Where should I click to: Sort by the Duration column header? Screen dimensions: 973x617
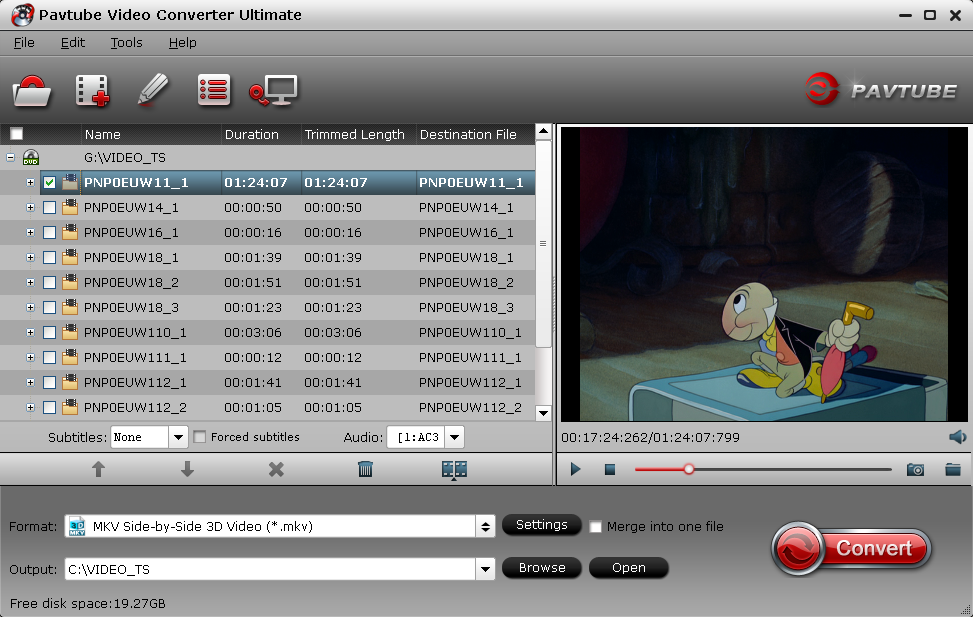click(x=261, y=134)
